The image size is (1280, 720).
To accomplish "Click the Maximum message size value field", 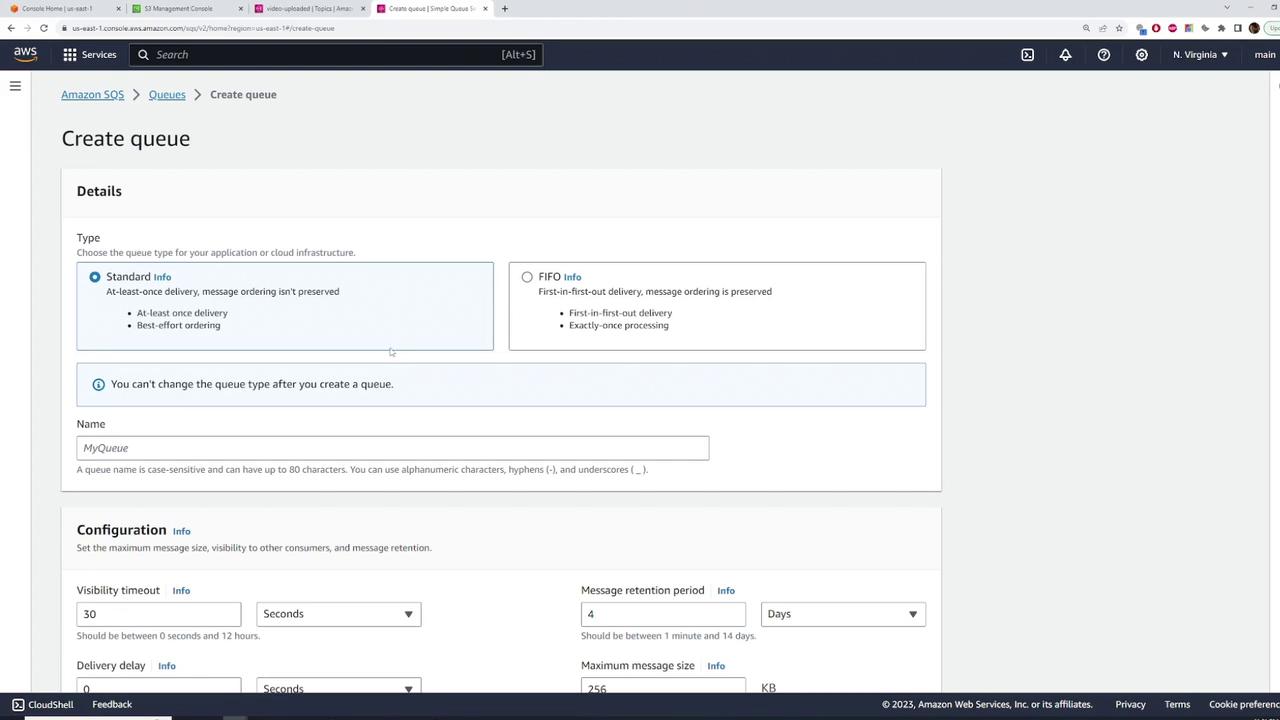I will click(x=663, y=685).
